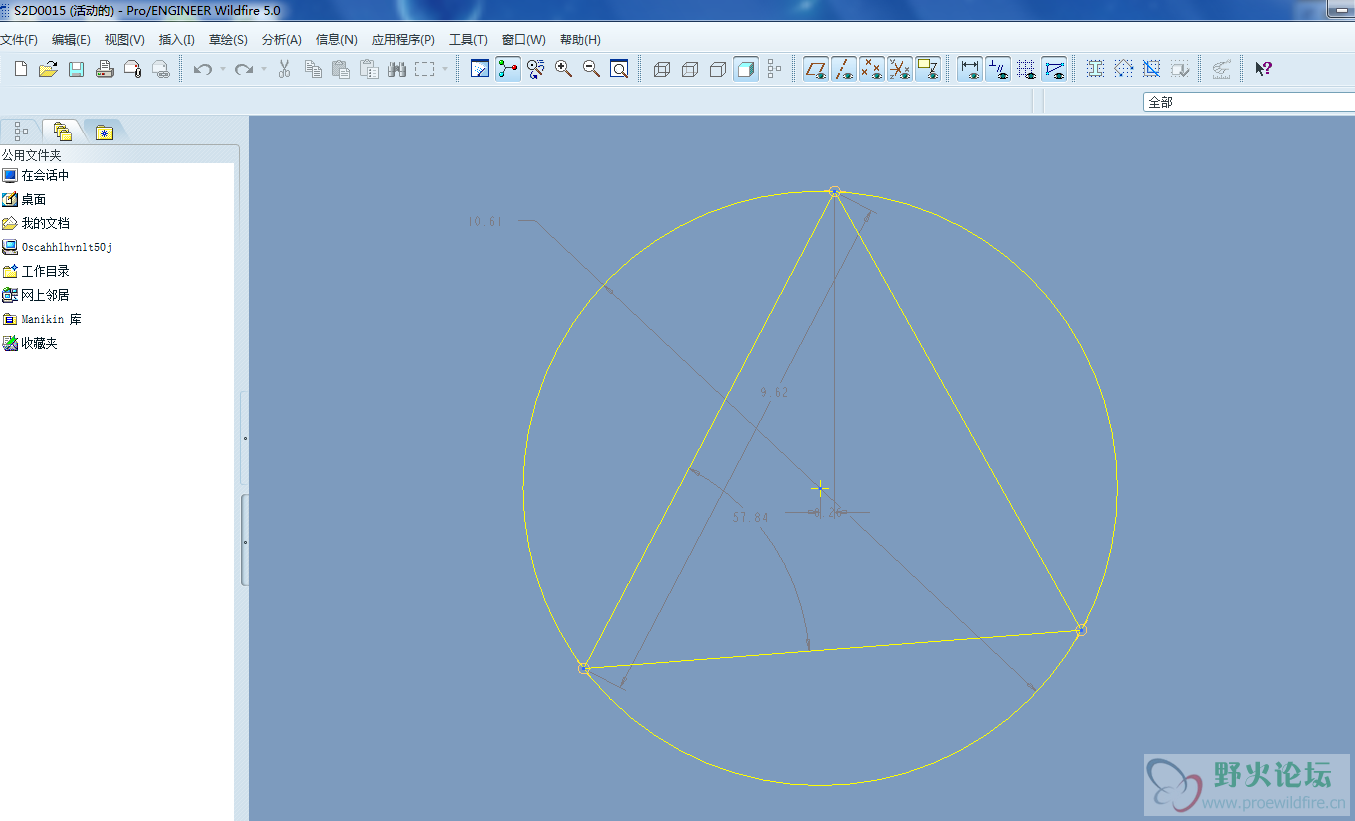Open the 全部 selection filter dropdown
Image resolution: width=1355 pixels, height=821 pixels.
pyautogui.click(x=1249, y=102)
